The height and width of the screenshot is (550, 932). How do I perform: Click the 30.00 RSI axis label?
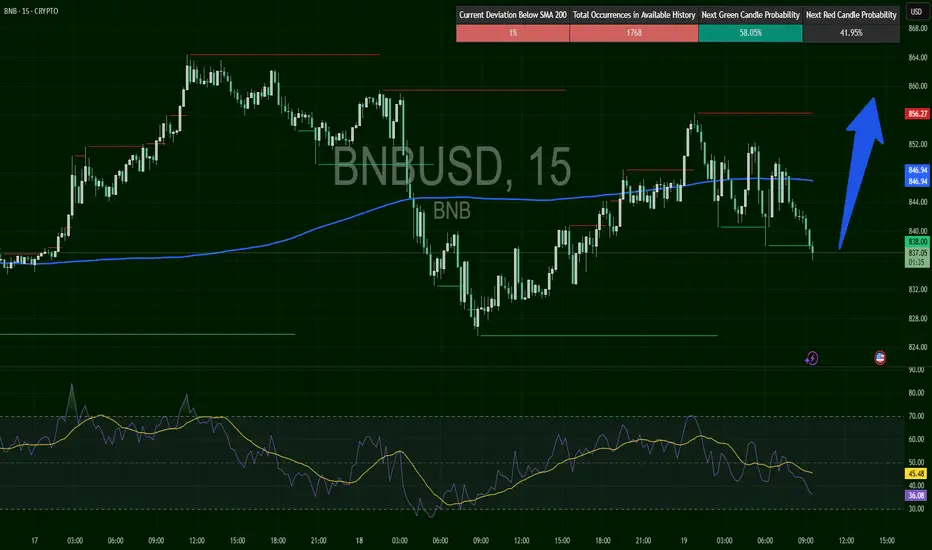[916, 508]
